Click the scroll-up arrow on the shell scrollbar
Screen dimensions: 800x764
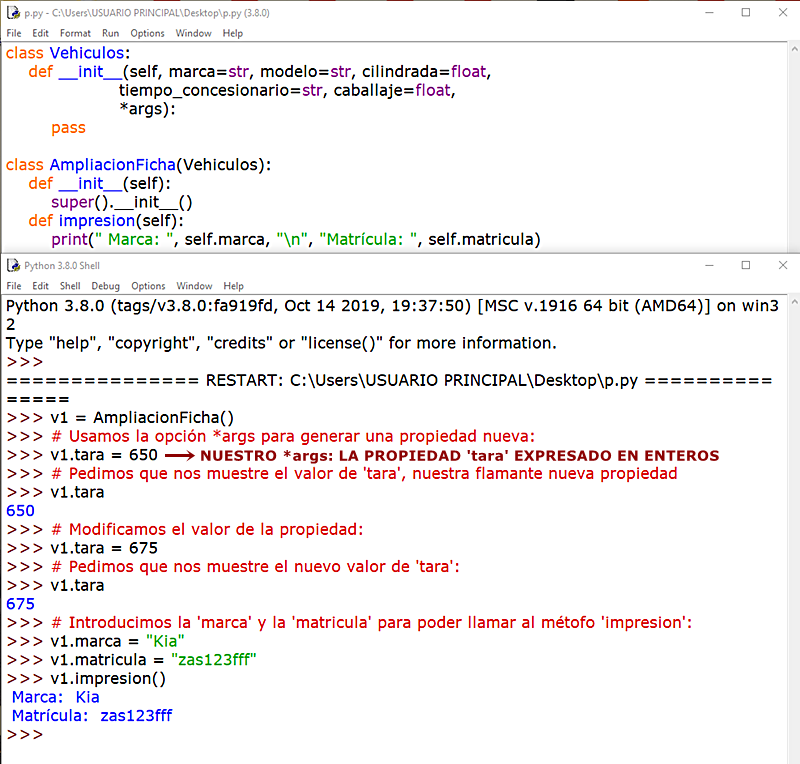pos(792,300)
